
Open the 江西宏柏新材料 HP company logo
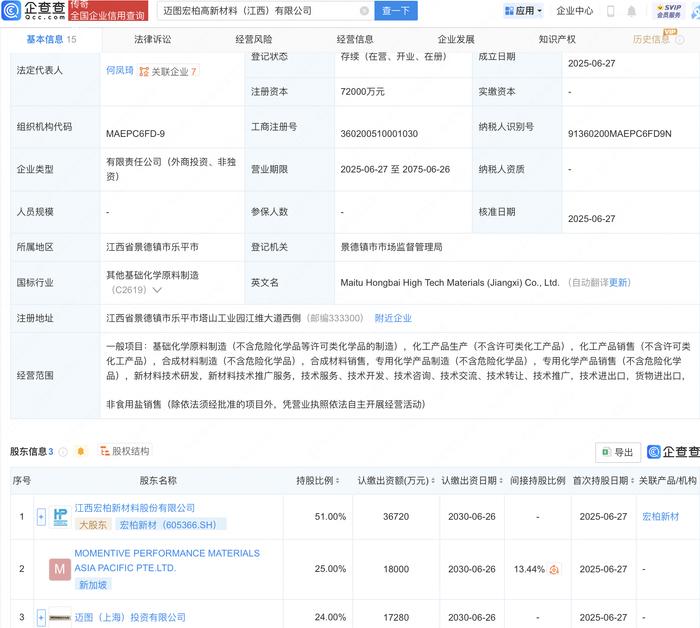(60, 517)
